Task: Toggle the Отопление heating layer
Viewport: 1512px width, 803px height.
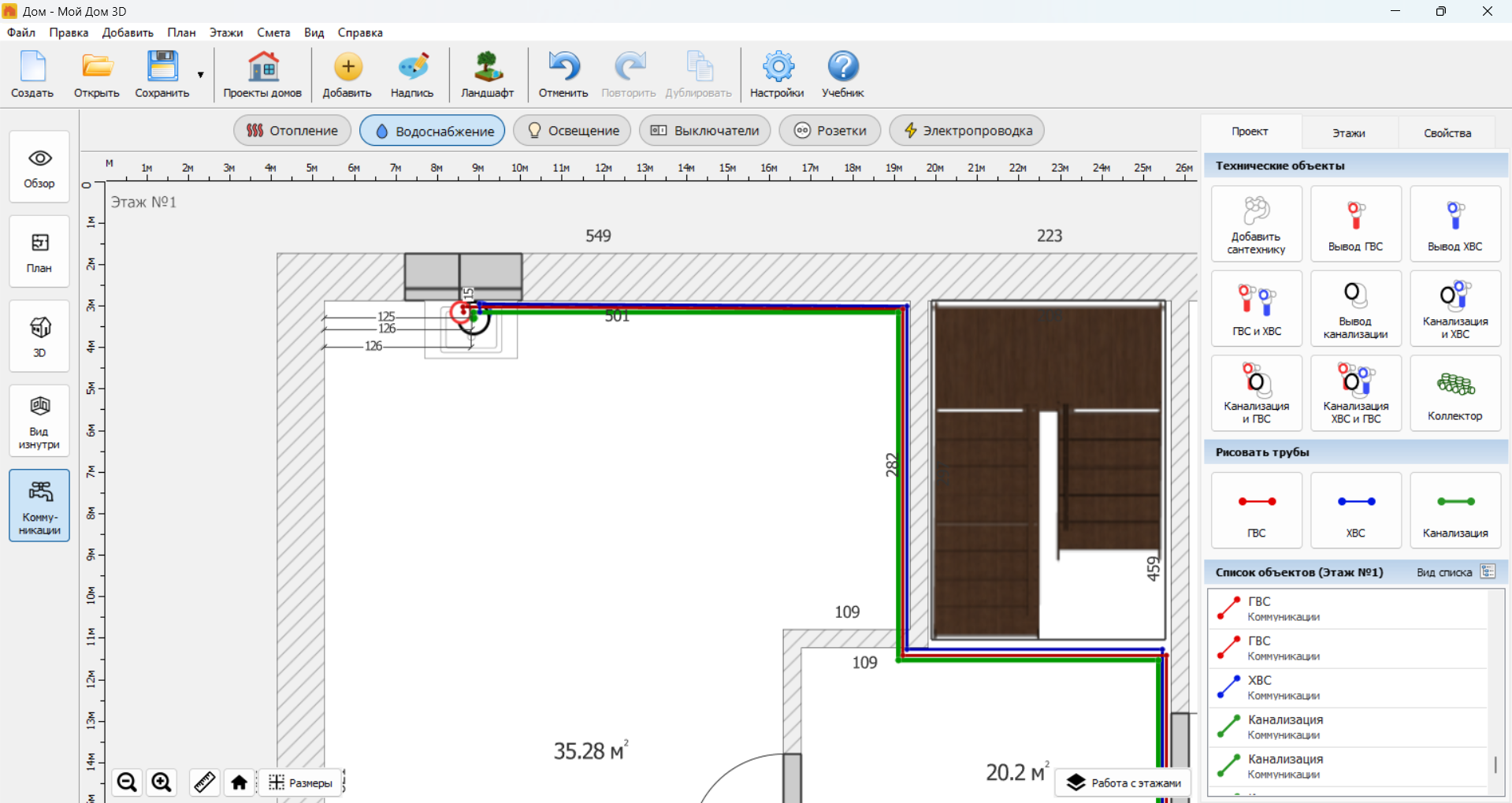Action: click(292, 131)
